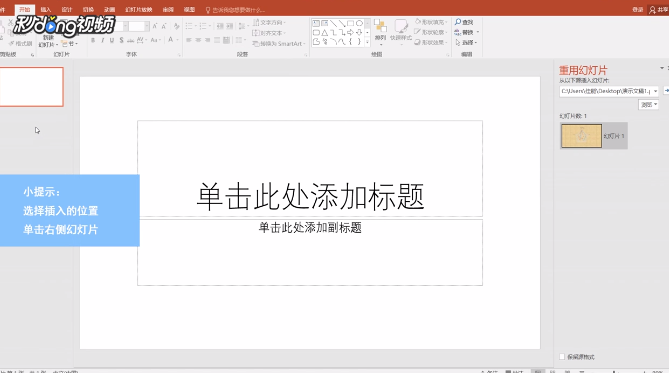The height and width of the screenshot is (373, 669).
Task: Click the Format Painter (格式刷) button
Action: (20, 44)
